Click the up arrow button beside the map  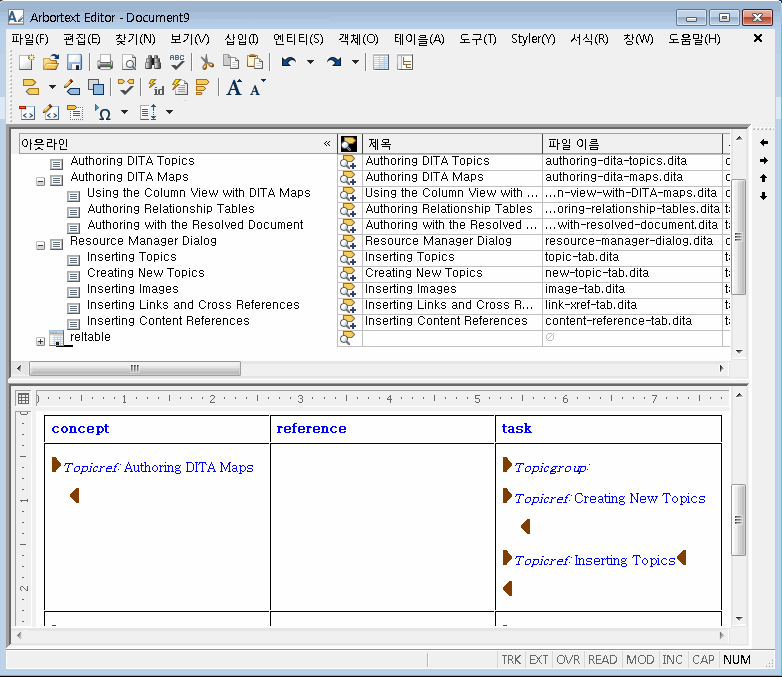(x=764, y=178)
